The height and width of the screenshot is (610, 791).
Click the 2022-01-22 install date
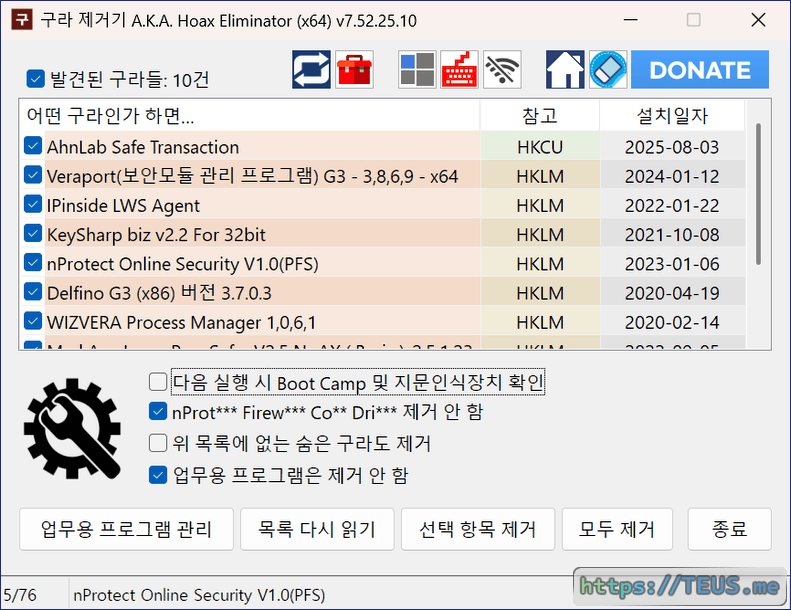pyautogui.click(x=672, y=205)
